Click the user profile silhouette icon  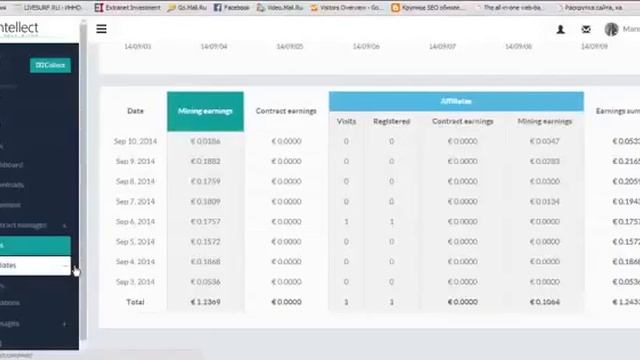[560, 29]
